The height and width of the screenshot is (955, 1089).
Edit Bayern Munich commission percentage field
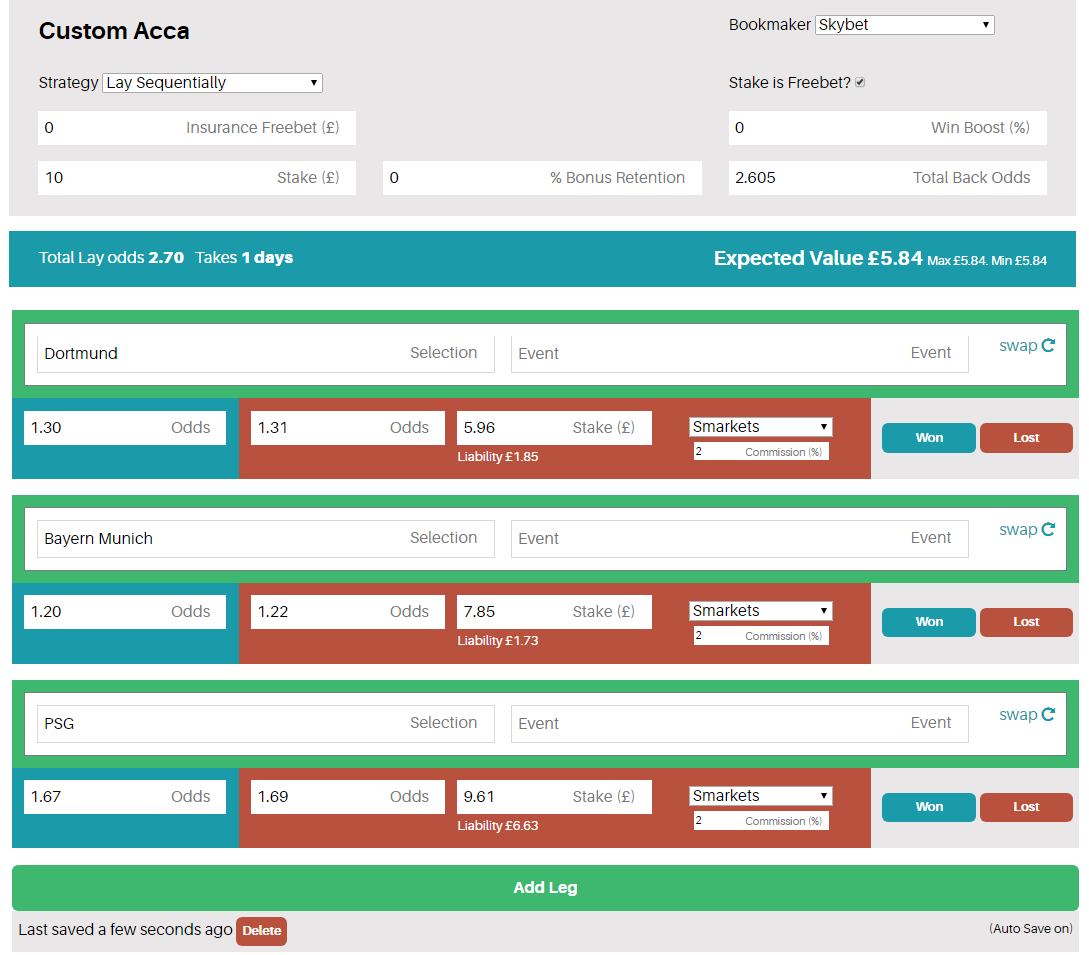click(x=761, y=636)
